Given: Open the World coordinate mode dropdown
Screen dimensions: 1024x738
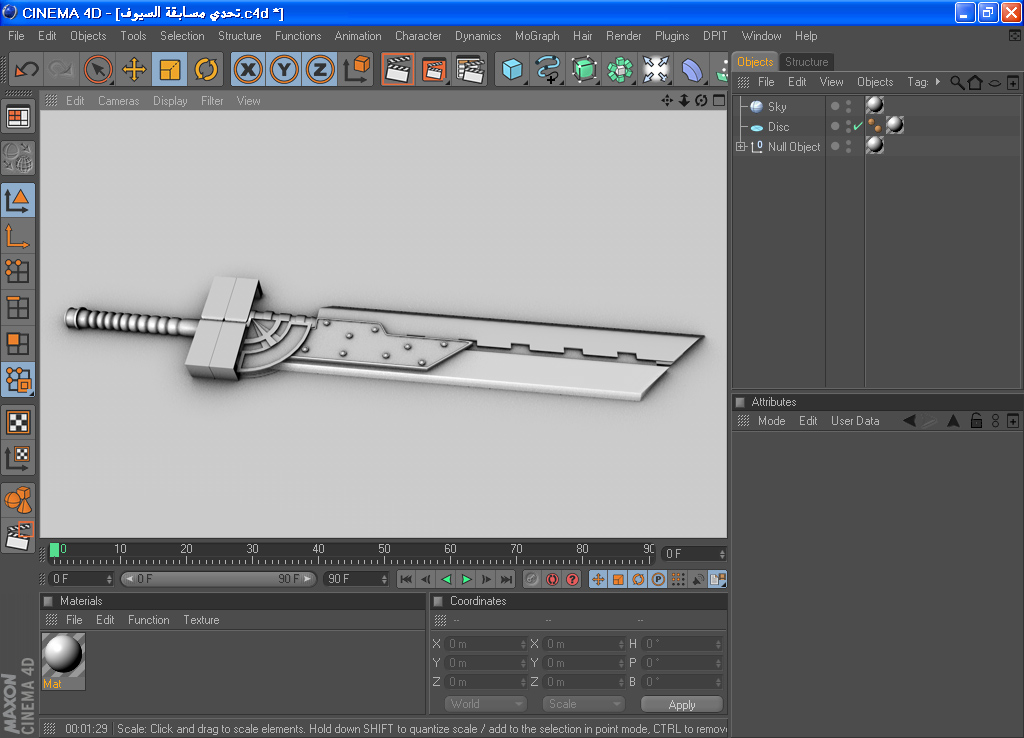Looking at the screenshot, I should (x=486, y=704).
